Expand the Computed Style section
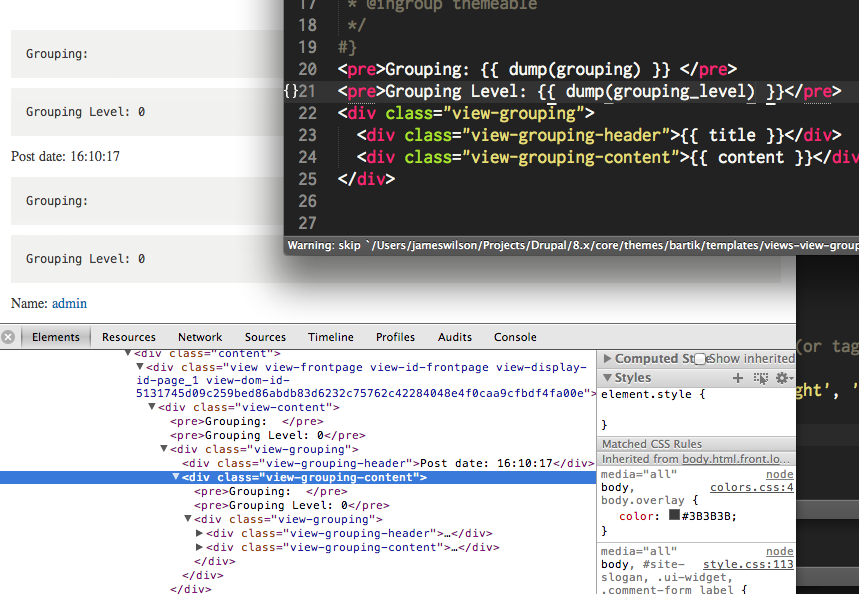859x594 pixels. click(x=607, y=358)
